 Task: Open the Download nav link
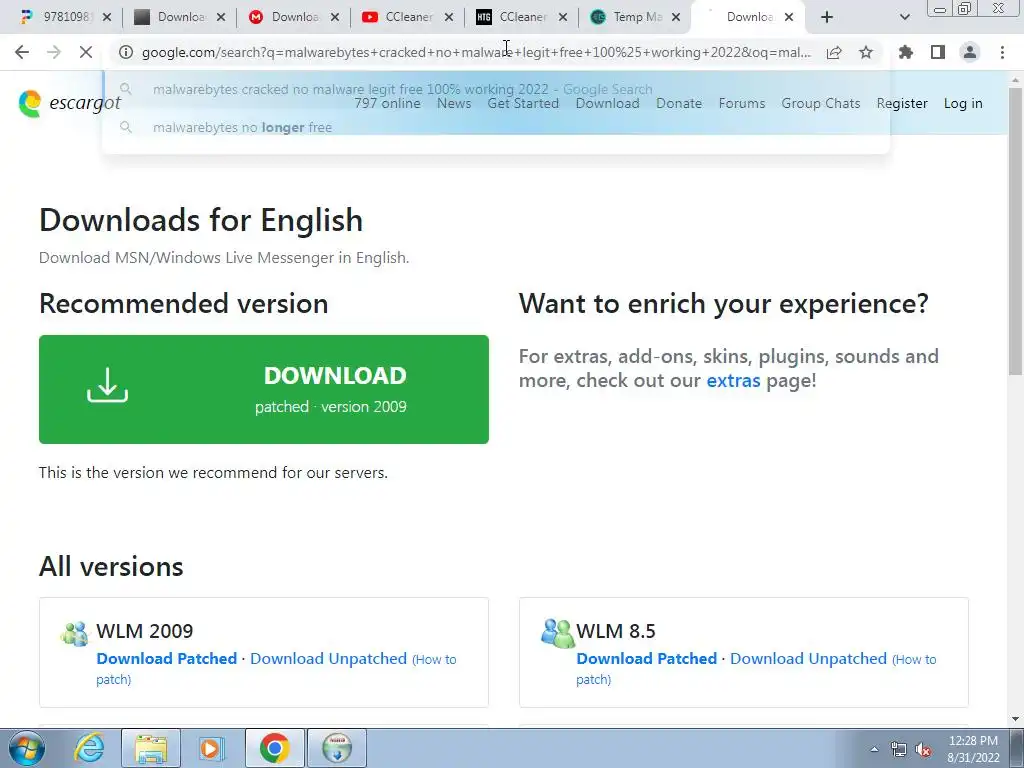tap(607, 103)
